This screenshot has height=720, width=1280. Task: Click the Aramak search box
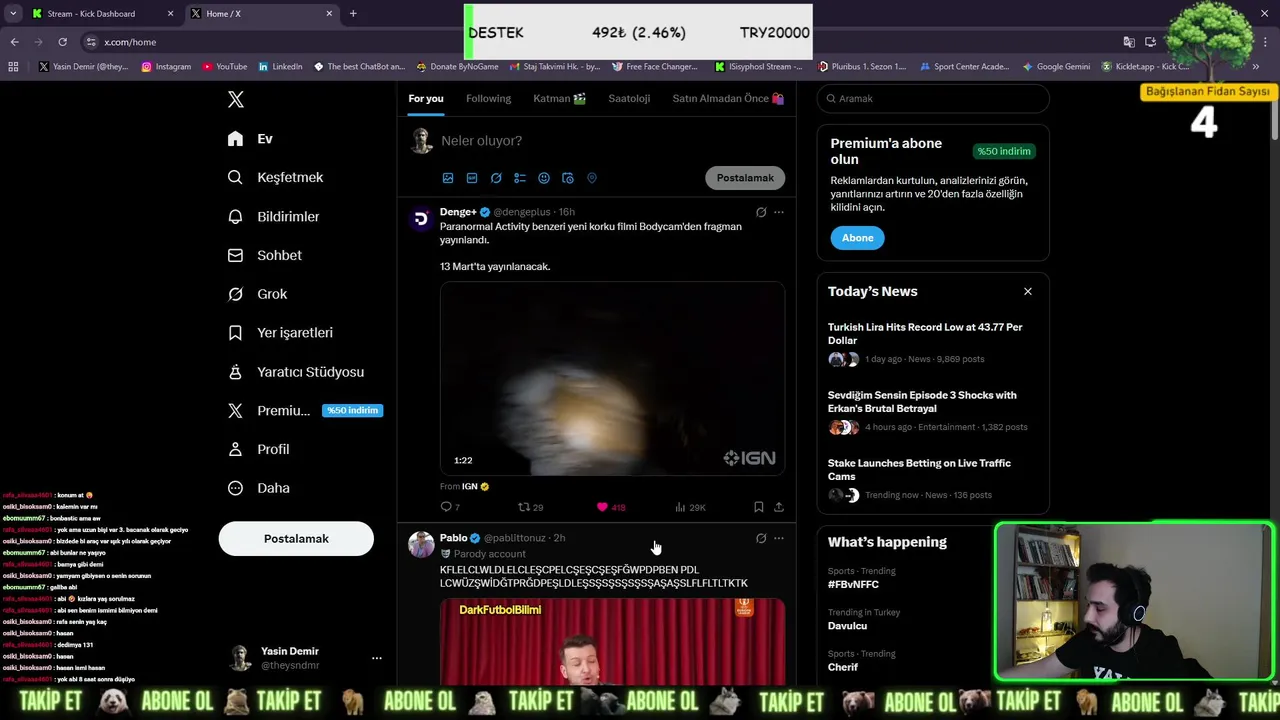click(x=933, y=99)
